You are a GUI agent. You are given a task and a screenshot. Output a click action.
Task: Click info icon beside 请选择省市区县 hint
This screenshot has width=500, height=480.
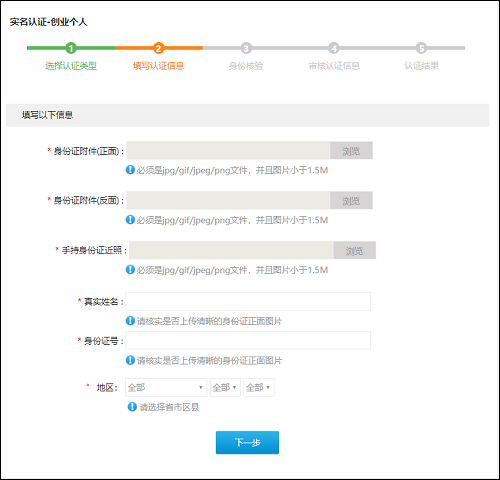(x=132, y=407)
